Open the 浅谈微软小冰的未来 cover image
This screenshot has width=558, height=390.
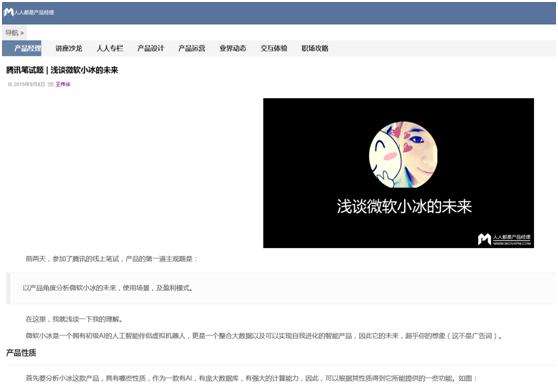(398, 173)
